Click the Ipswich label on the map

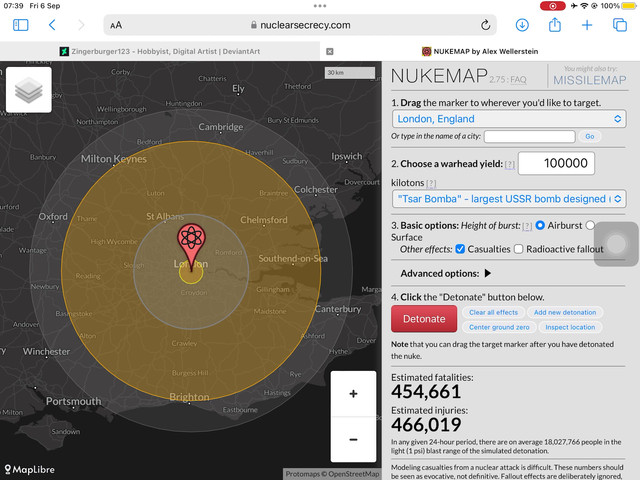tap(347, 156)
